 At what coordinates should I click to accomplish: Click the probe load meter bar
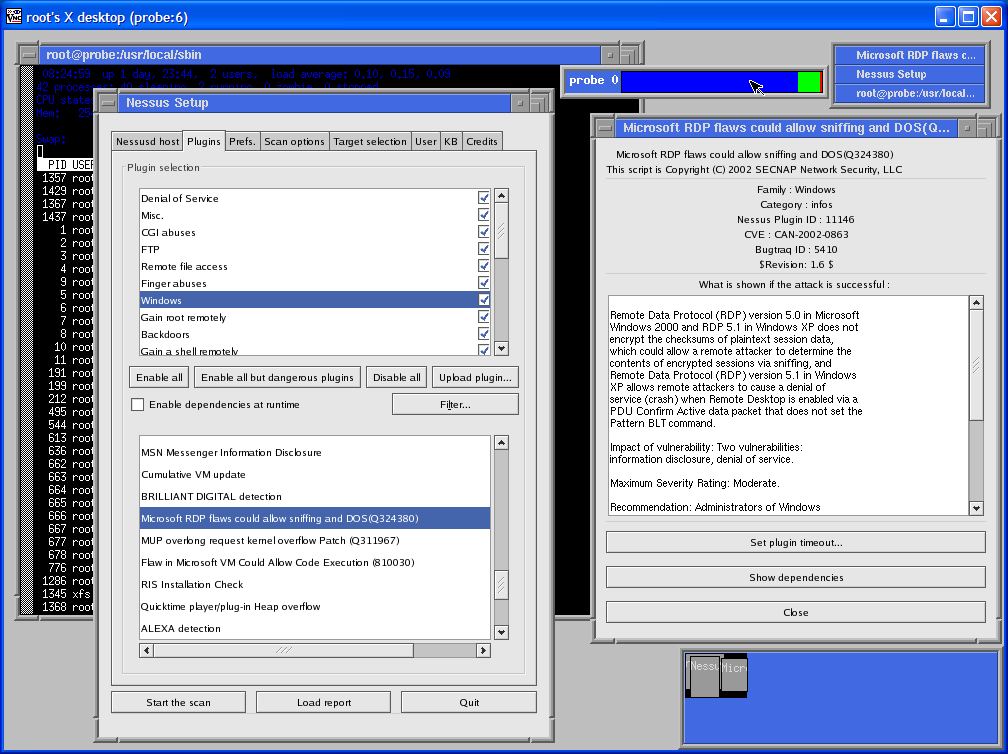point(721,82)
